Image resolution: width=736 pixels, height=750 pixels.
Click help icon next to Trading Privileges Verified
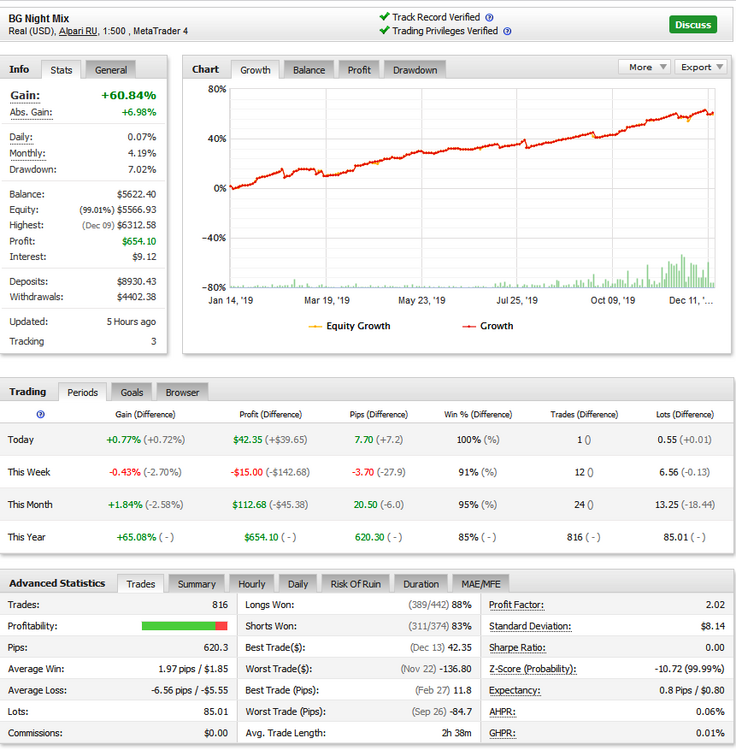click(507, 32)
